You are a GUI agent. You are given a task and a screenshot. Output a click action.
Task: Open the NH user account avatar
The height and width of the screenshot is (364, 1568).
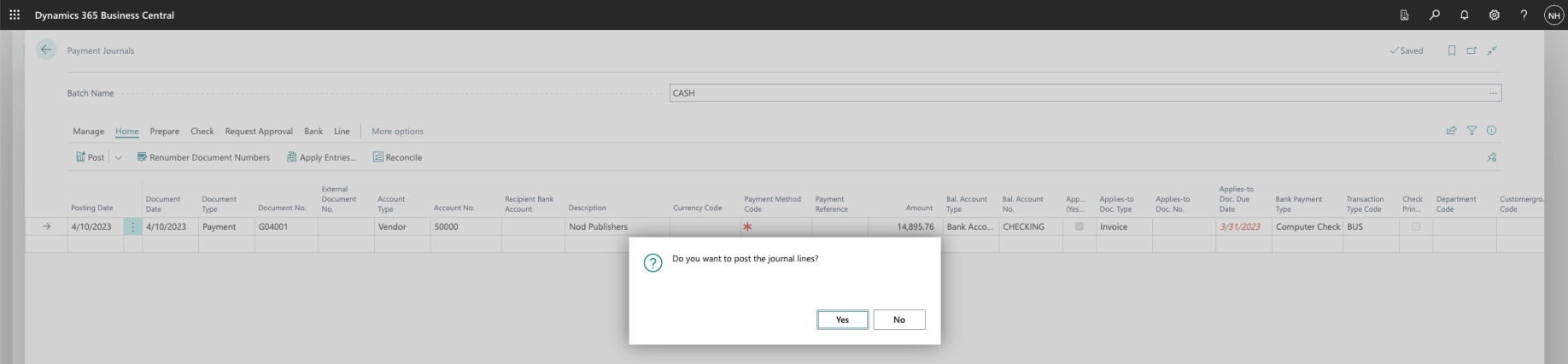[1553, 15]
